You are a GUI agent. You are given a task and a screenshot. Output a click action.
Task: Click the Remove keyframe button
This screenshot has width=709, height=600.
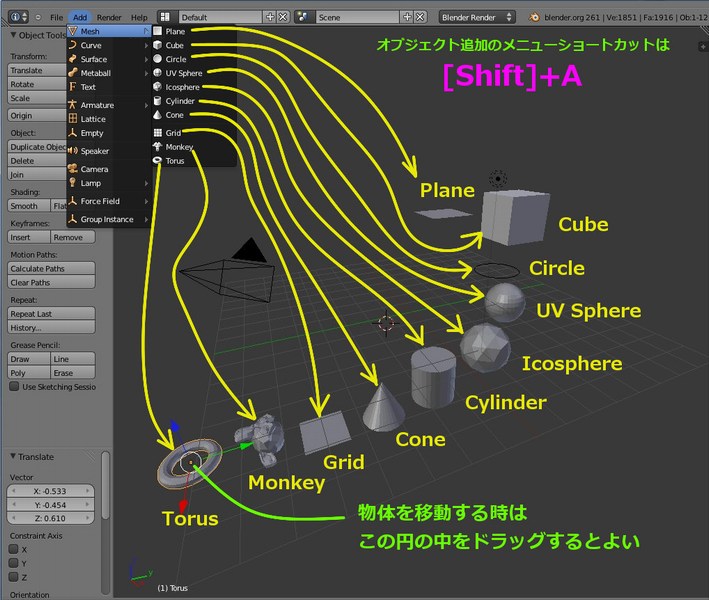(x=73, y=237)
